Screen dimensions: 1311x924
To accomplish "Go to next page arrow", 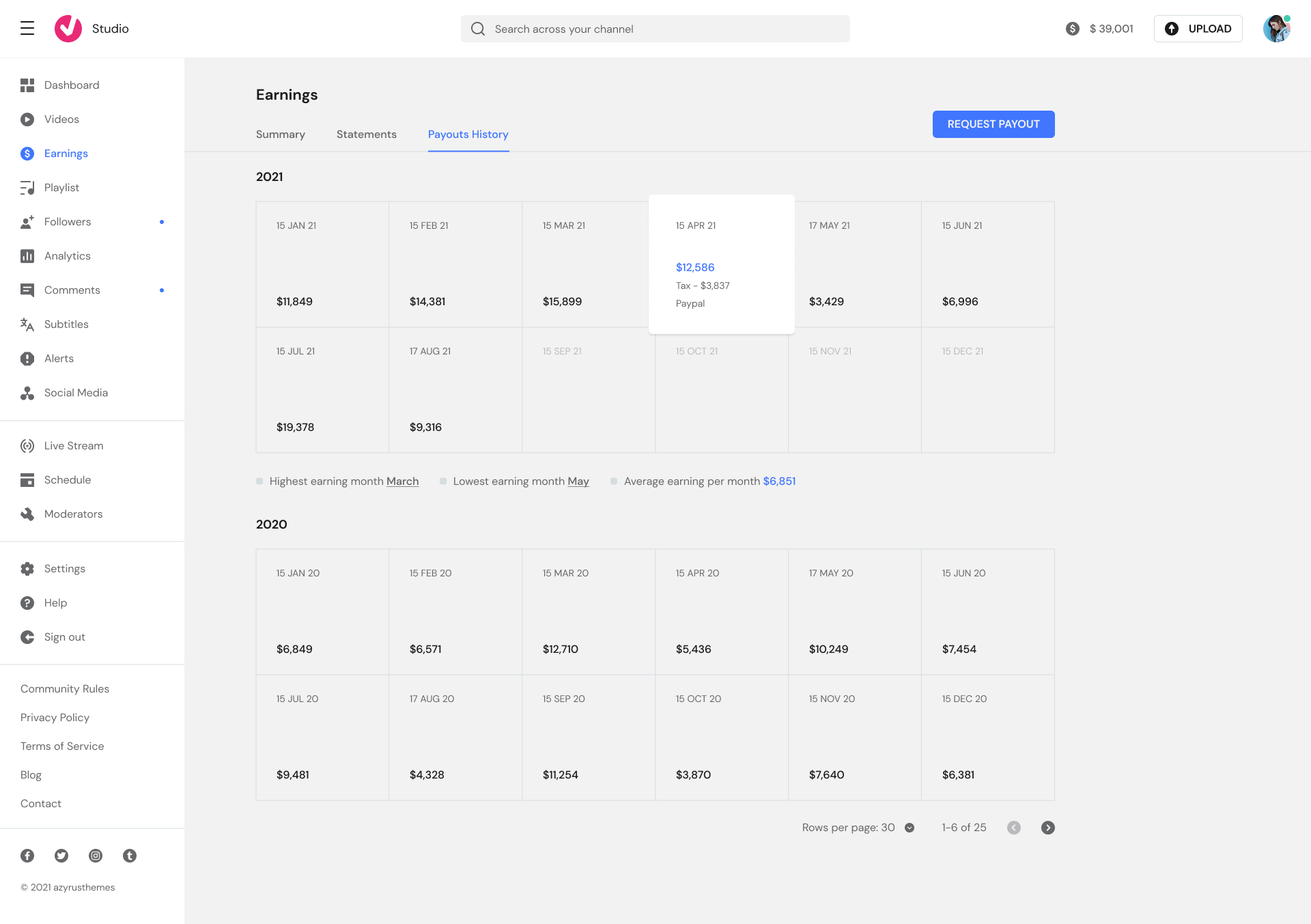I will [1048, 828].
